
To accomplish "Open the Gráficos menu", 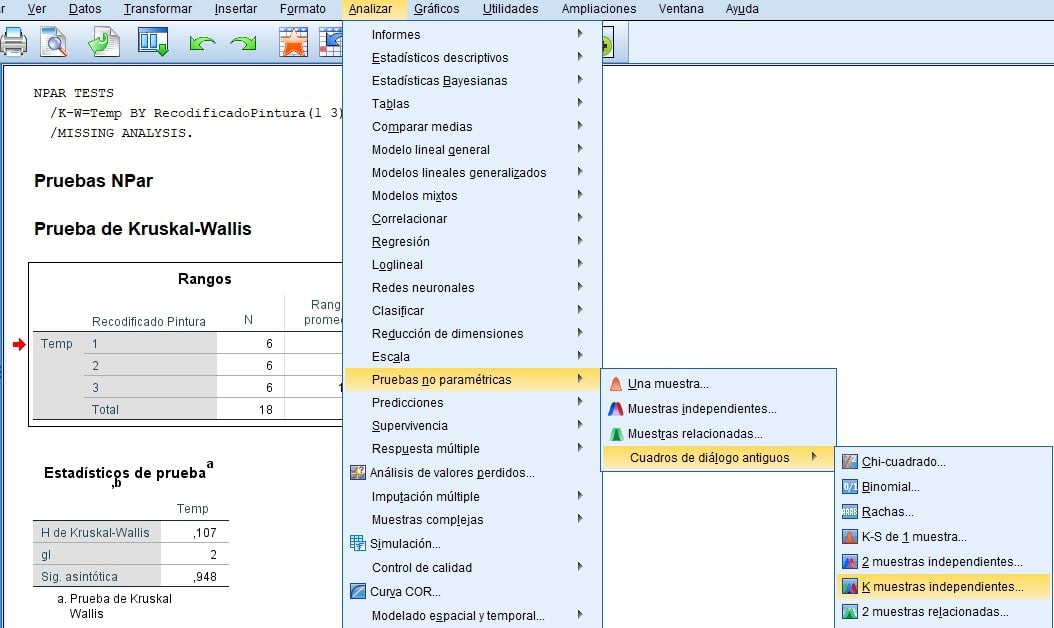I will (x=436, y=9).
